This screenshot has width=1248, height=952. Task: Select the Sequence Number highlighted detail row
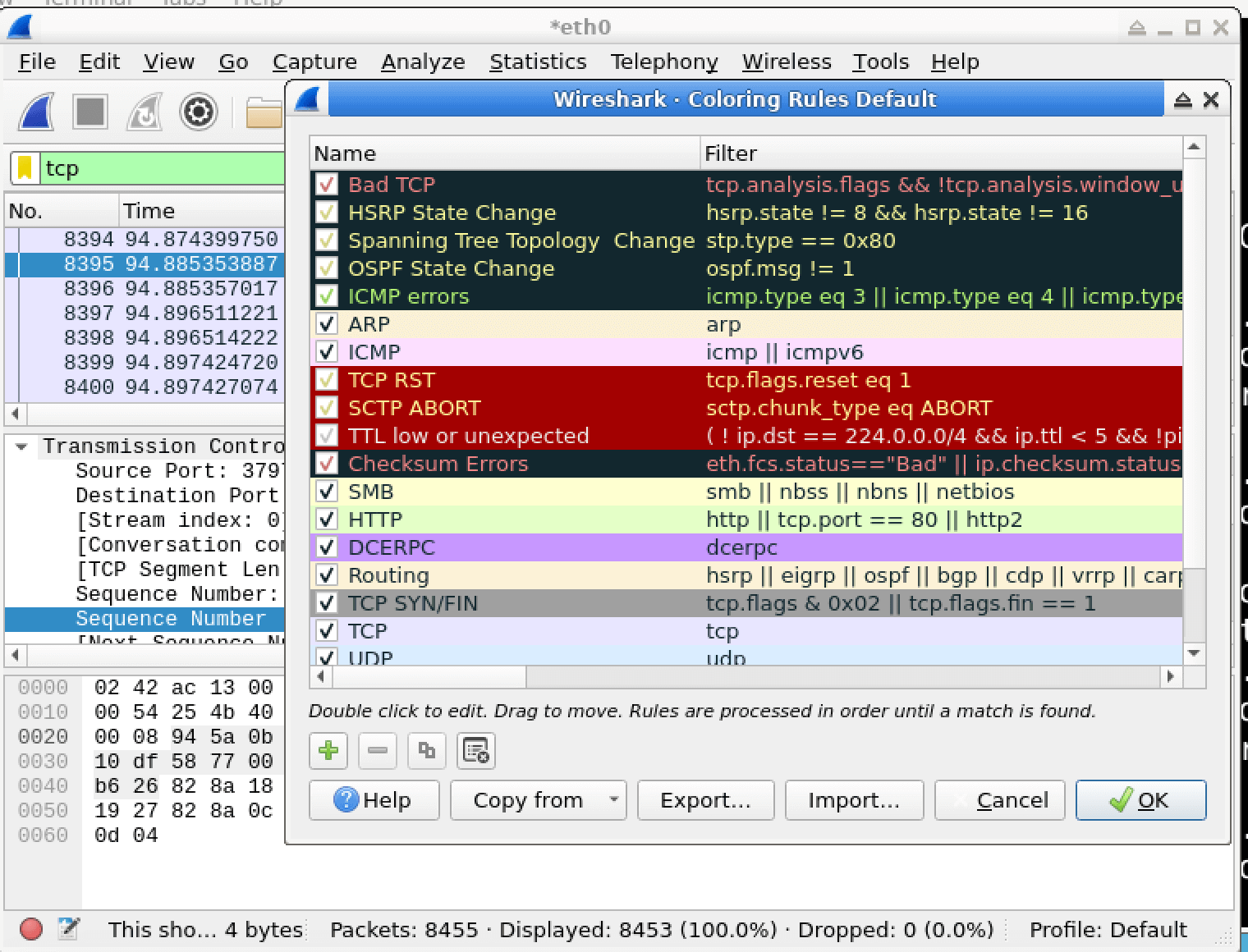145,619
